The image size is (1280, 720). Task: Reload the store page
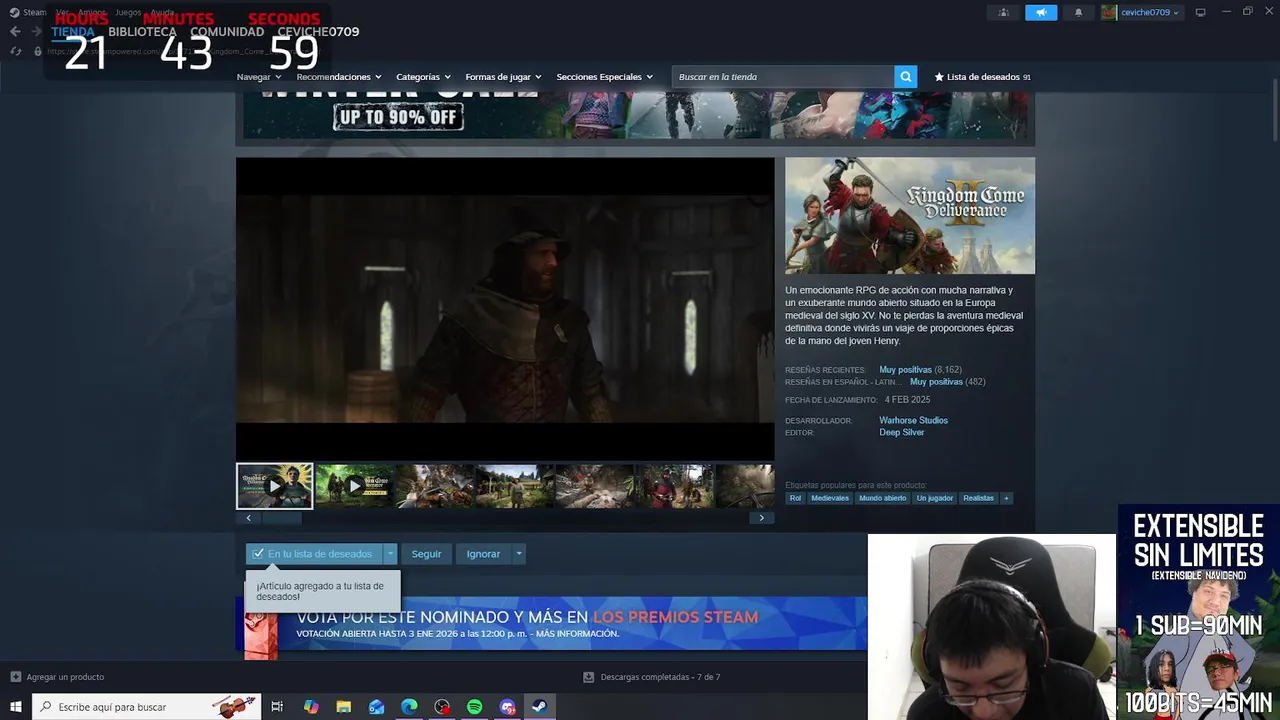[x=15, y=51]
